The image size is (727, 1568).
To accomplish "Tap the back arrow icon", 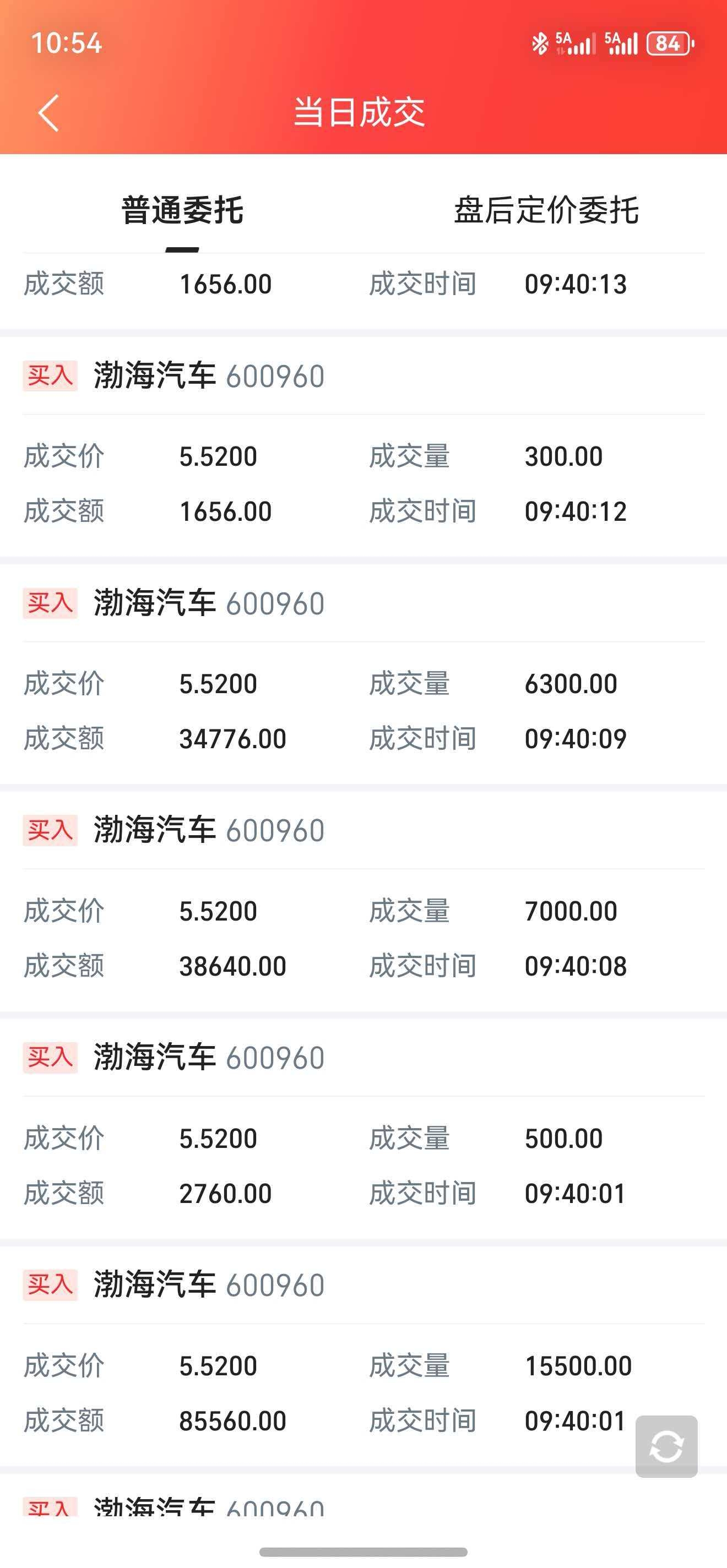I will point(48,113).
